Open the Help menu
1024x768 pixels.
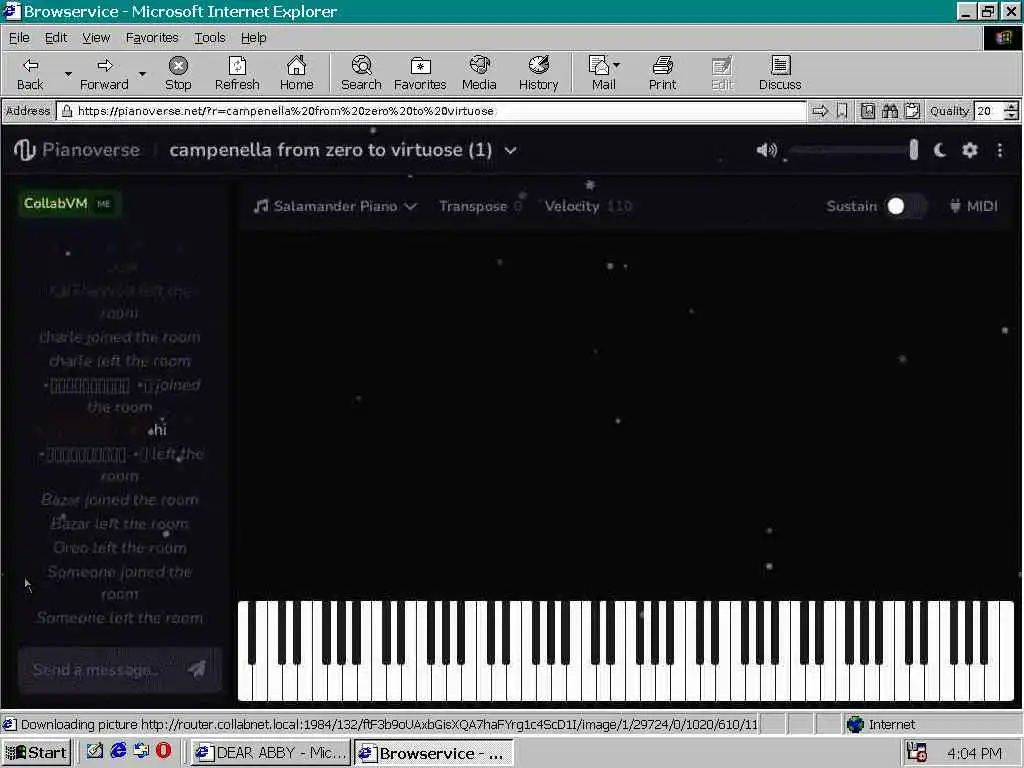click(253, 38)
